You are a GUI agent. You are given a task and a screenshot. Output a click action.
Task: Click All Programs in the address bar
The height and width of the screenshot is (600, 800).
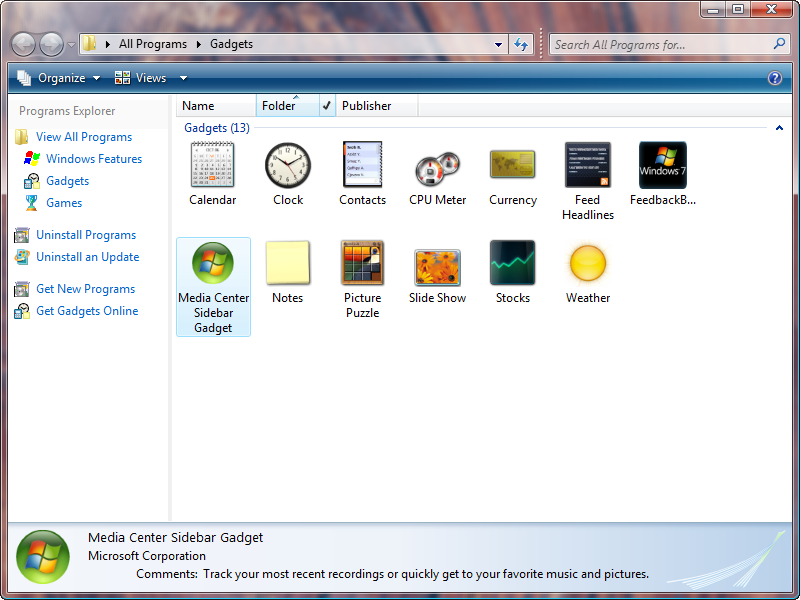coord(153,44)
